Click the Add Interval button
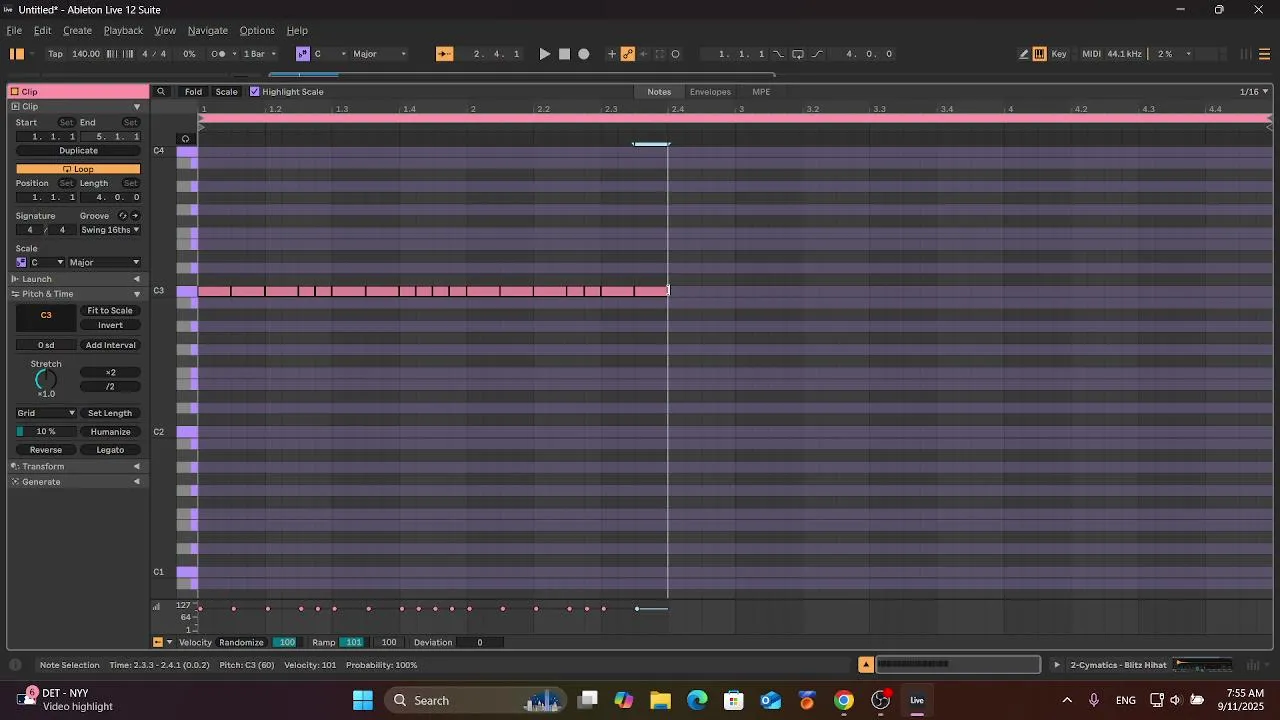 point(110,346)
